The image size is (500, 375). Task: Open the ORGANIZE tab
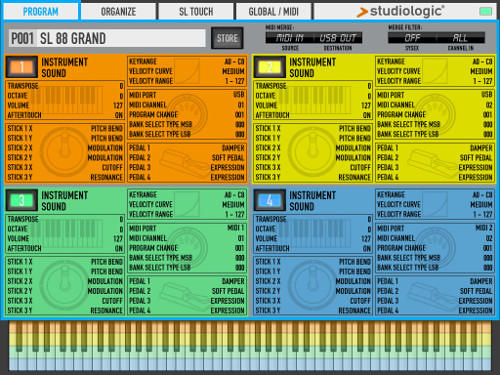(x=118, y=12)
